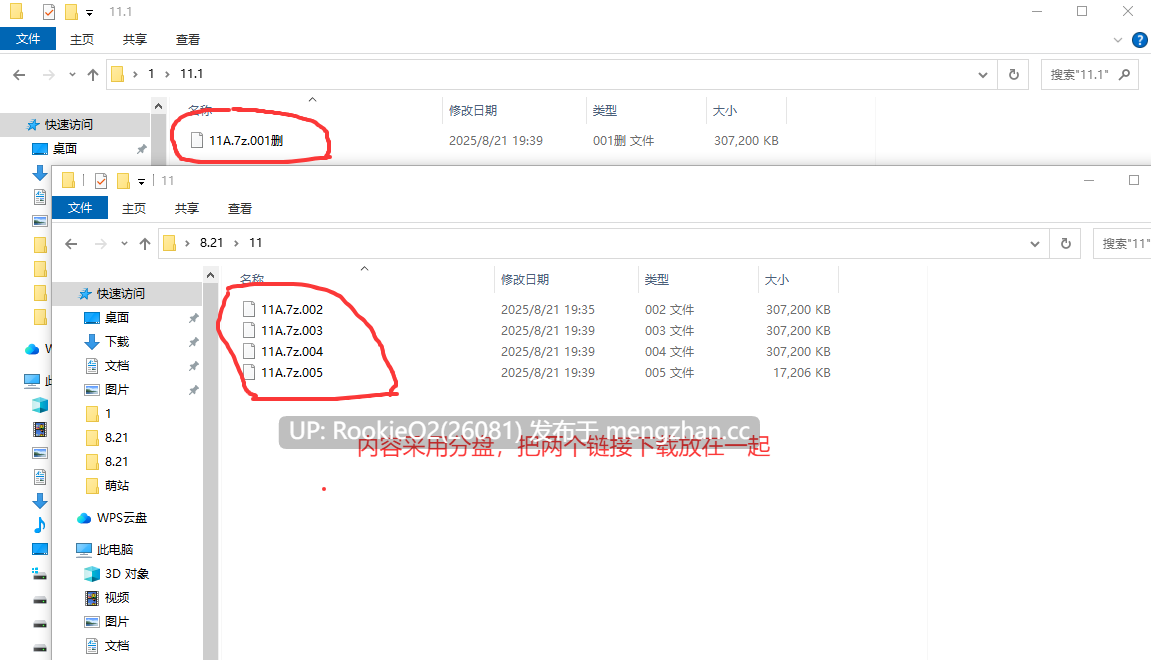Unpin 图片 via pin icon in 11 window
The image size is (1151, 660).
(193, 390)
